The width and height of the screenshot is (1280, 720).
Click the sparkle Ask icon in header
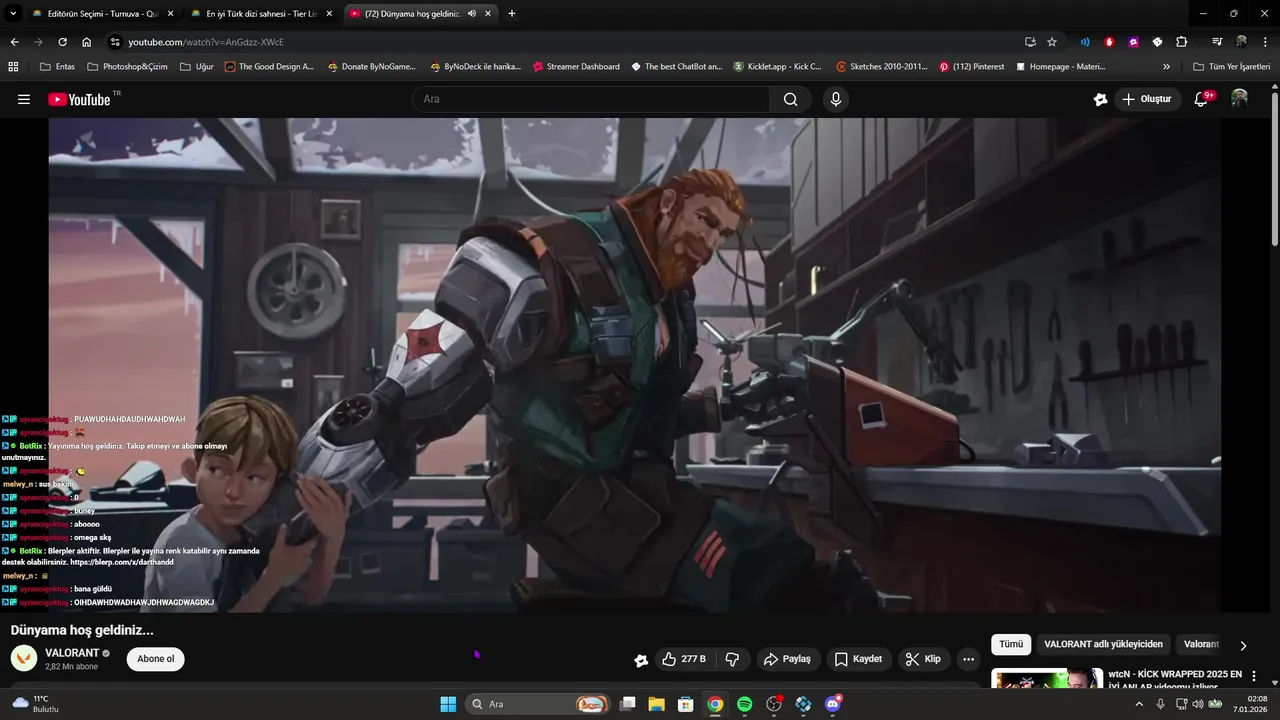click(1100, 99)
